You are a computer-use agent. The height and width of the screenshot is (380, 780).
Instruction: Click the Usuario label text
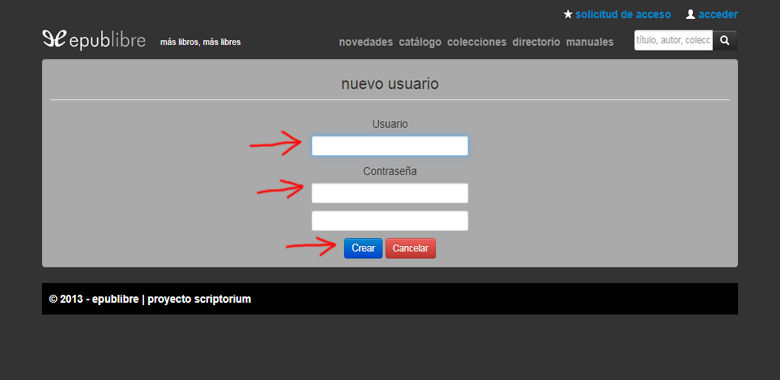point(390,124)
